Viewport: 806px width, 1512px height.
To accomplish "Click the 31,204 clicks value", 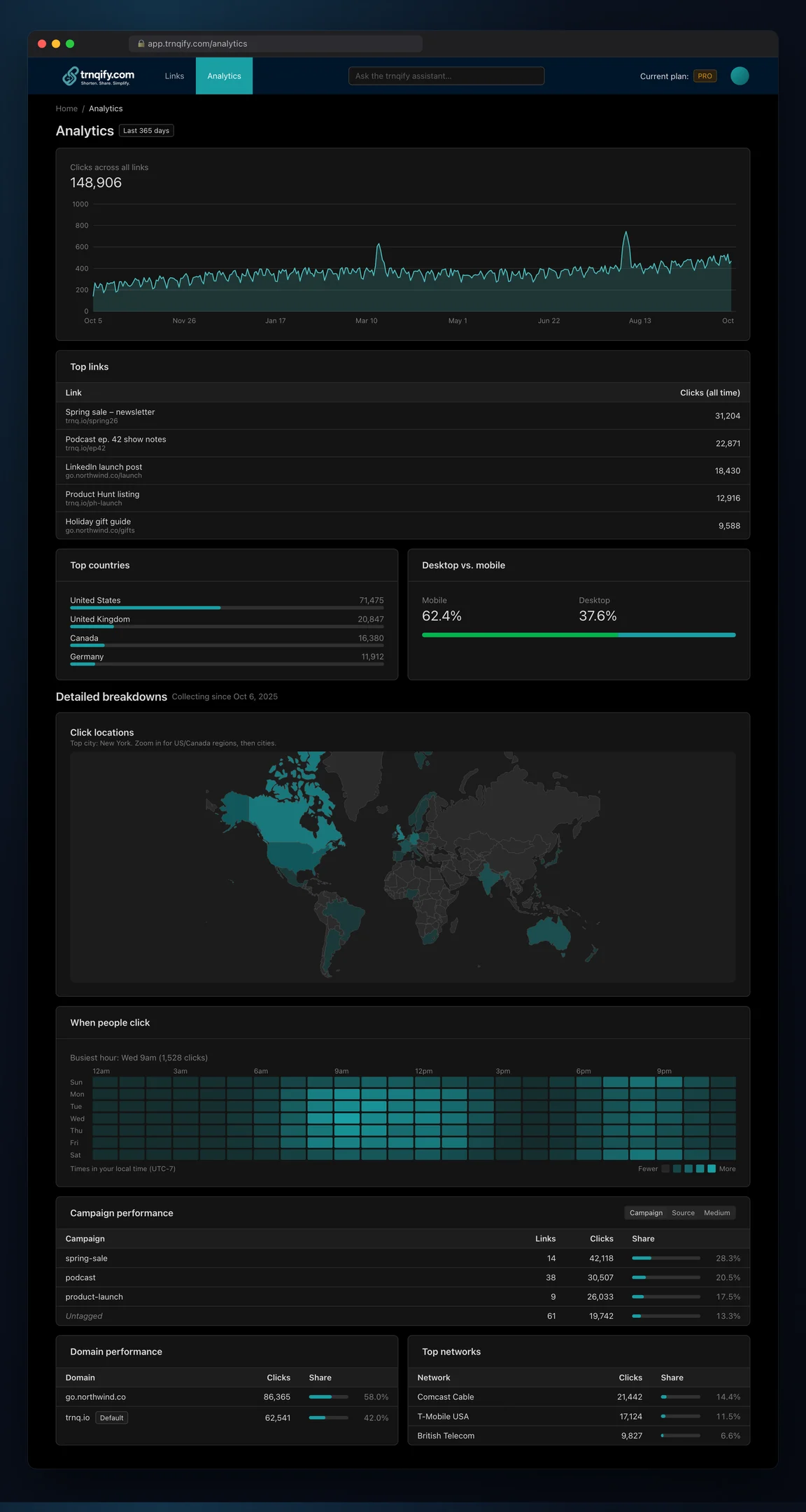I will [x=727, y=416].
